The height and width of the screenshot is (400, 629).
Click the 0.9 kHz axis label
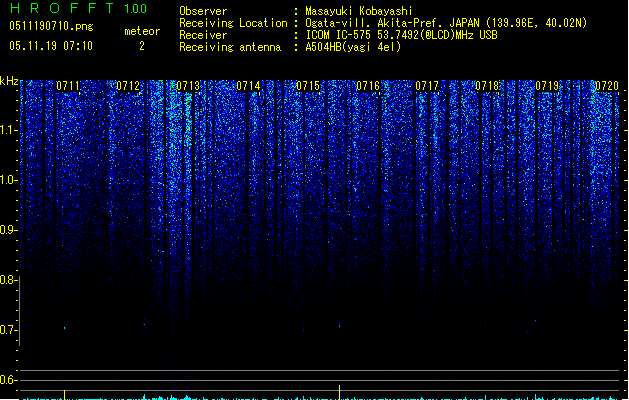pos(7,230)
